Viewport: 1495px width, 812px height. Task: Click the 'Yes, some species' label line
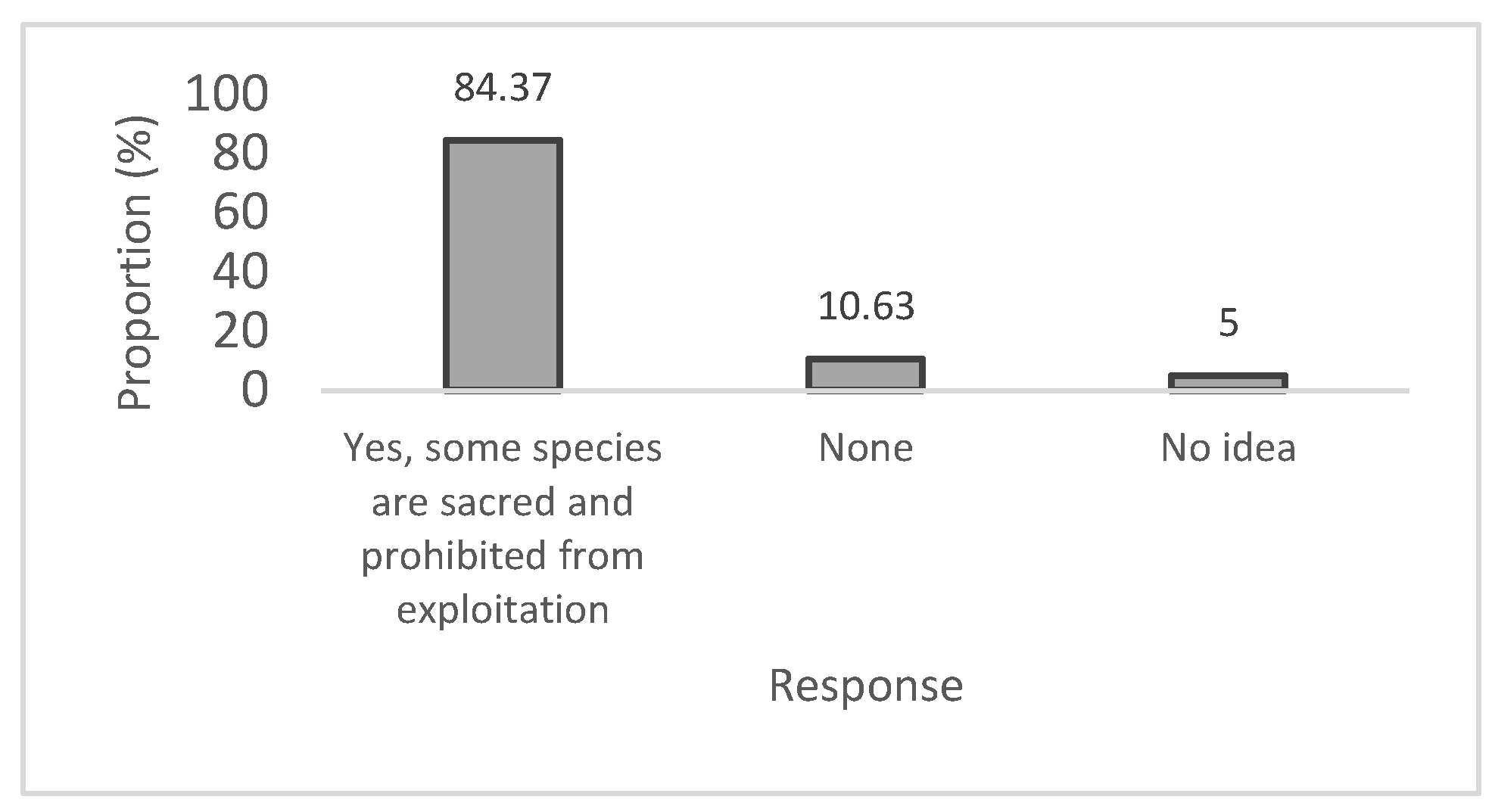[x=503, y=448]
